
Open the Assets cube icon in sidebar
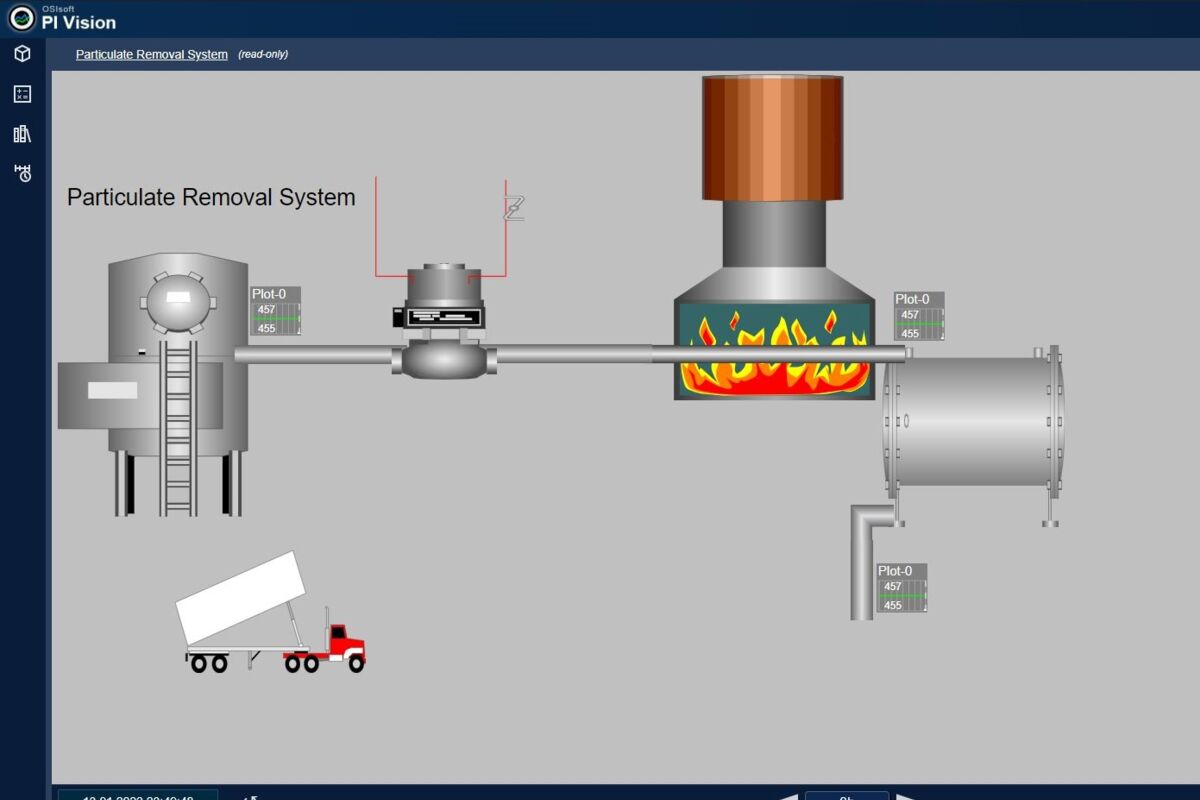tap(22, 54)
